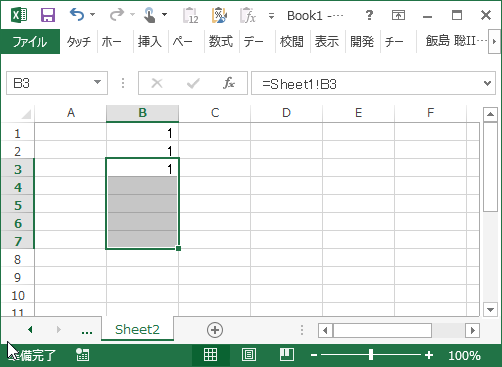Click the horizontal scrollbar left arrow

(325, 330)
